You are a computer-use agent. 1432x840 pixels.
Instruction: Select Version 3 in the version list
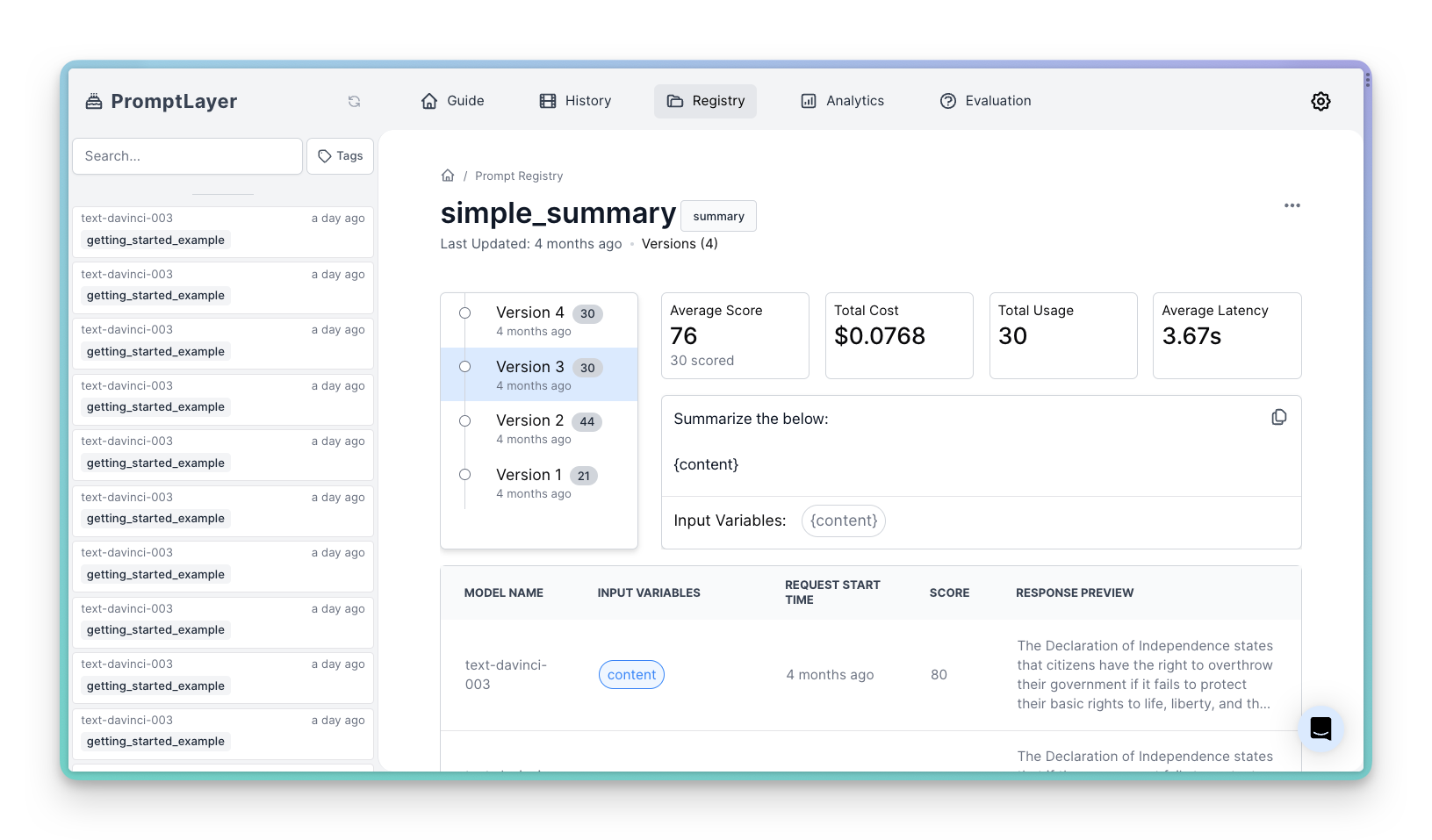point(539,375)
